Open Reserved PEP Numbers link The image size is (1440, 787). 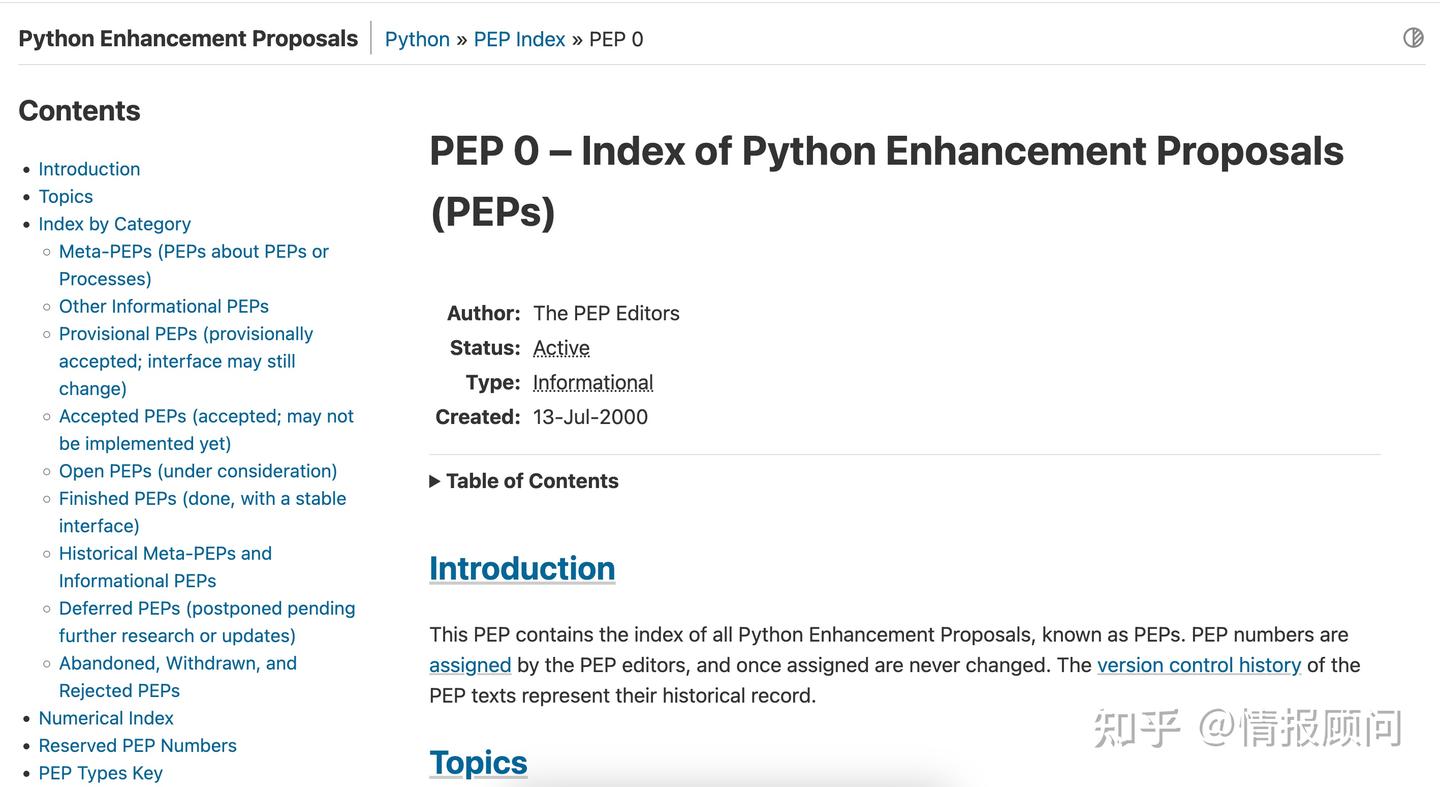pos(137,745)
